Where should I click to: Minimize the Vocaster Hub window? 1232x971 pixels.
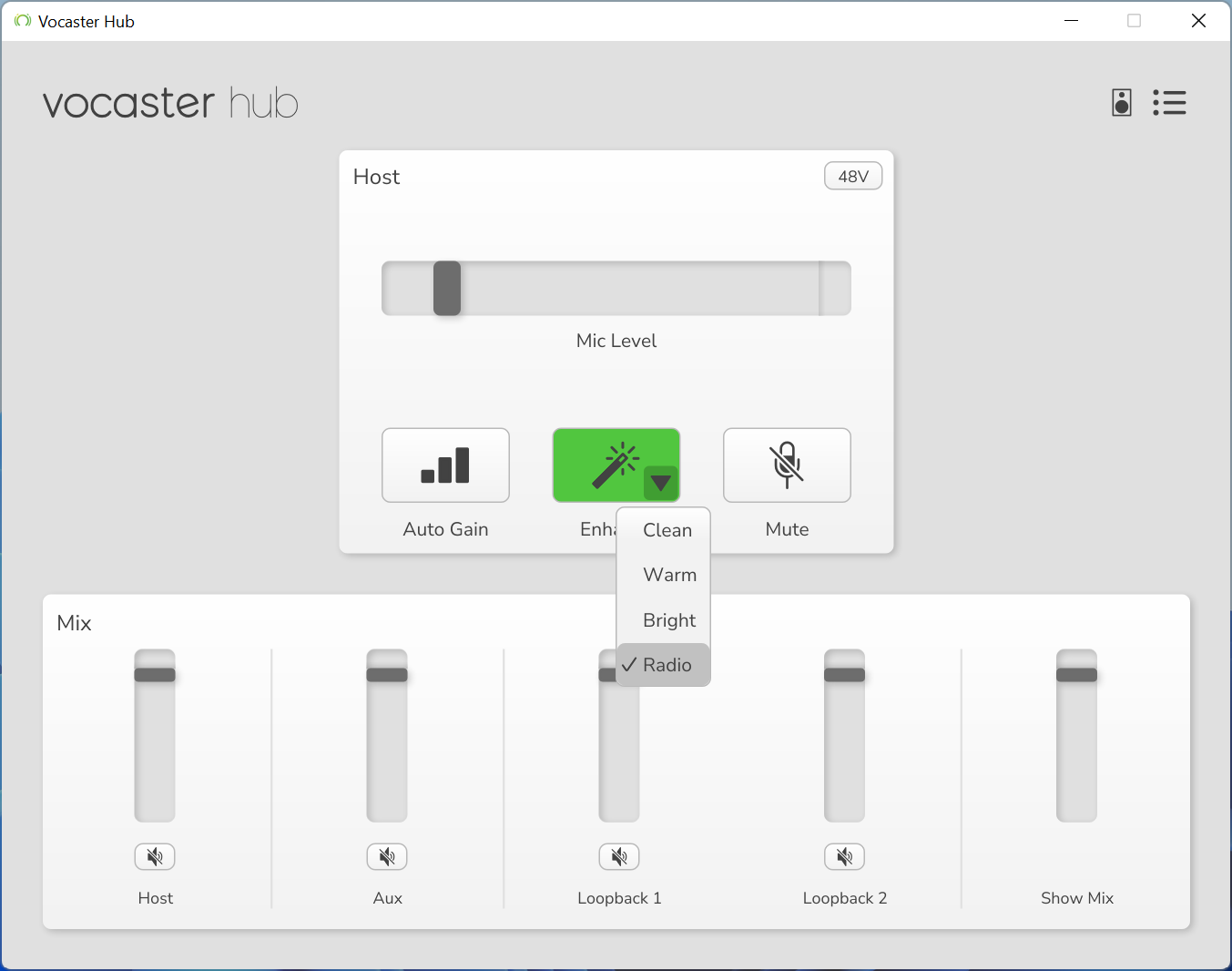(x=1072, y=20)
